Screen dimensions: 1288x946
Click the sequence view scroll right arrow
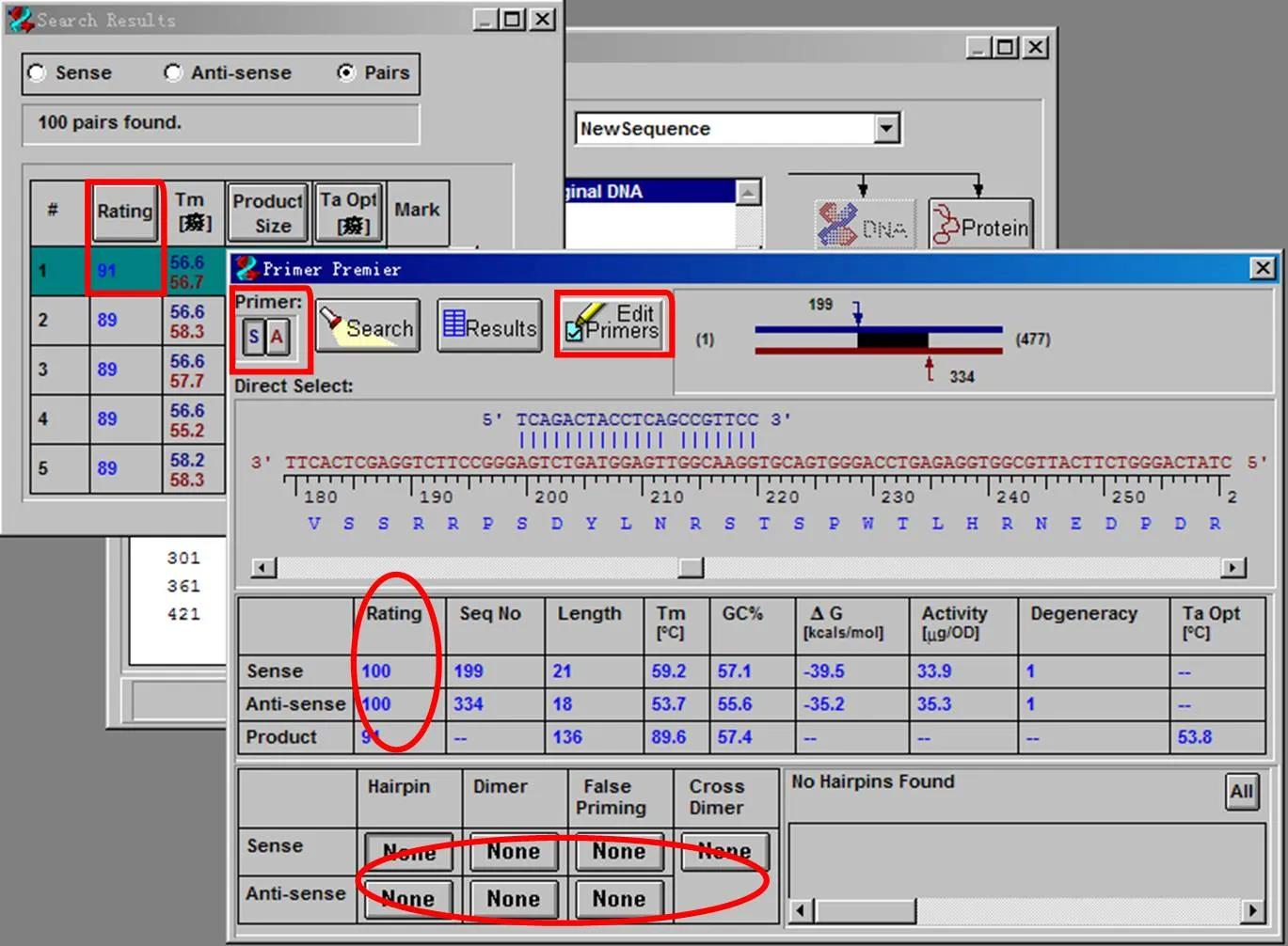pyautogui.click(x=1232, y=567)
